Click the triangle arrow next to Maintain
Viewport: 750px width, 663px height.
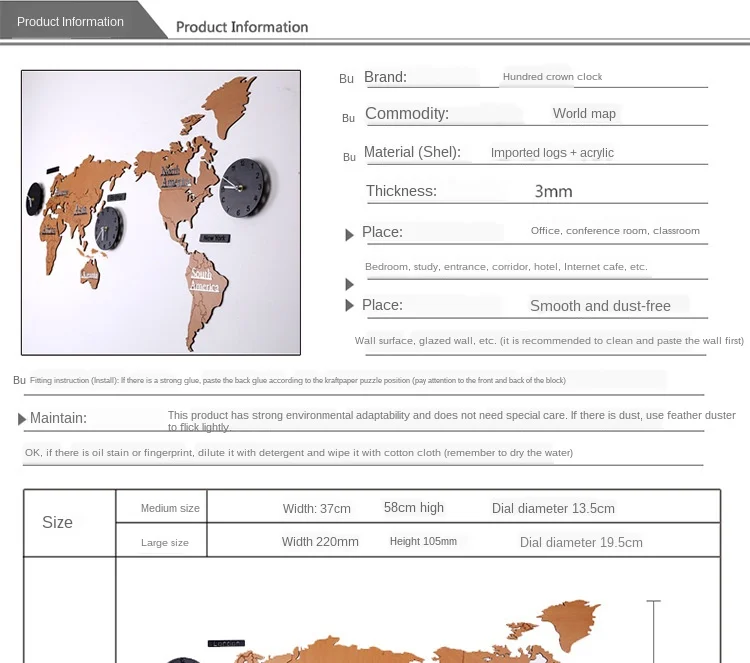click(x=22, y=419)
